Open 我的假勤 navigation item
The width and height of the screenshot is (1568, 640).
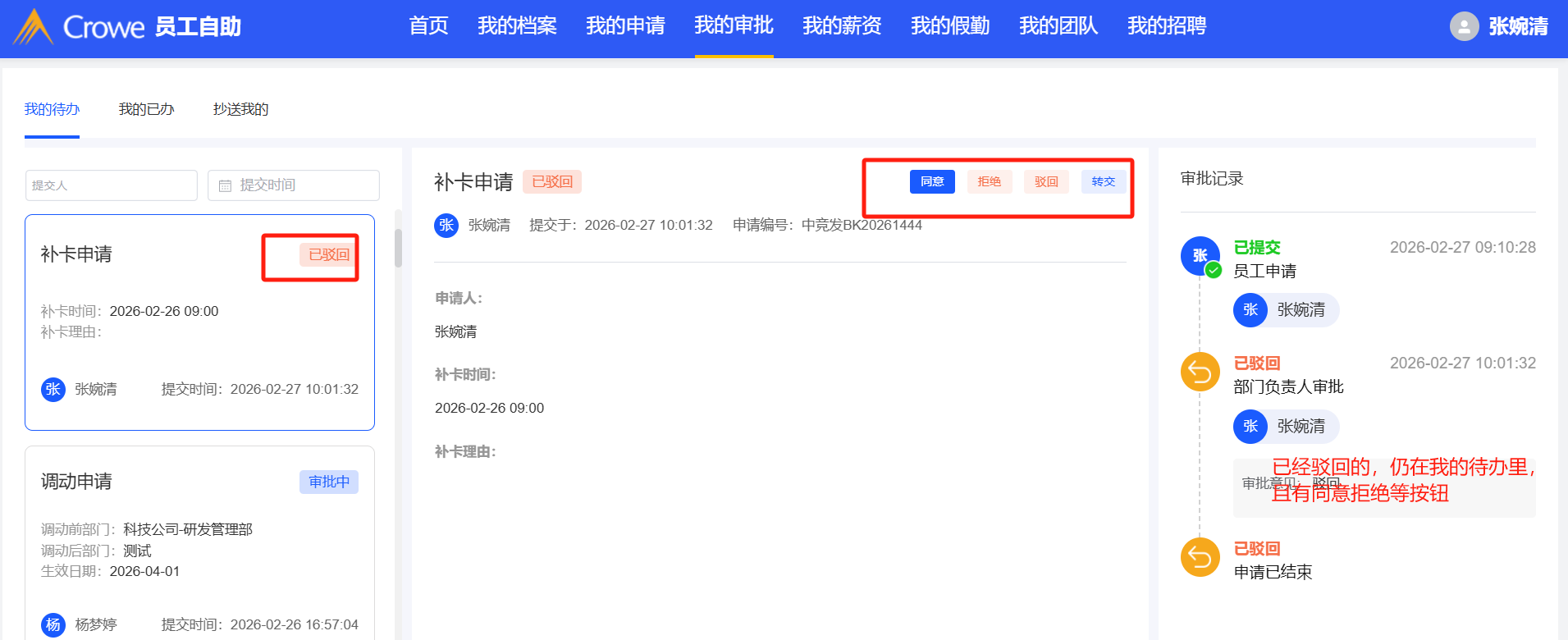tap(950, 26)
